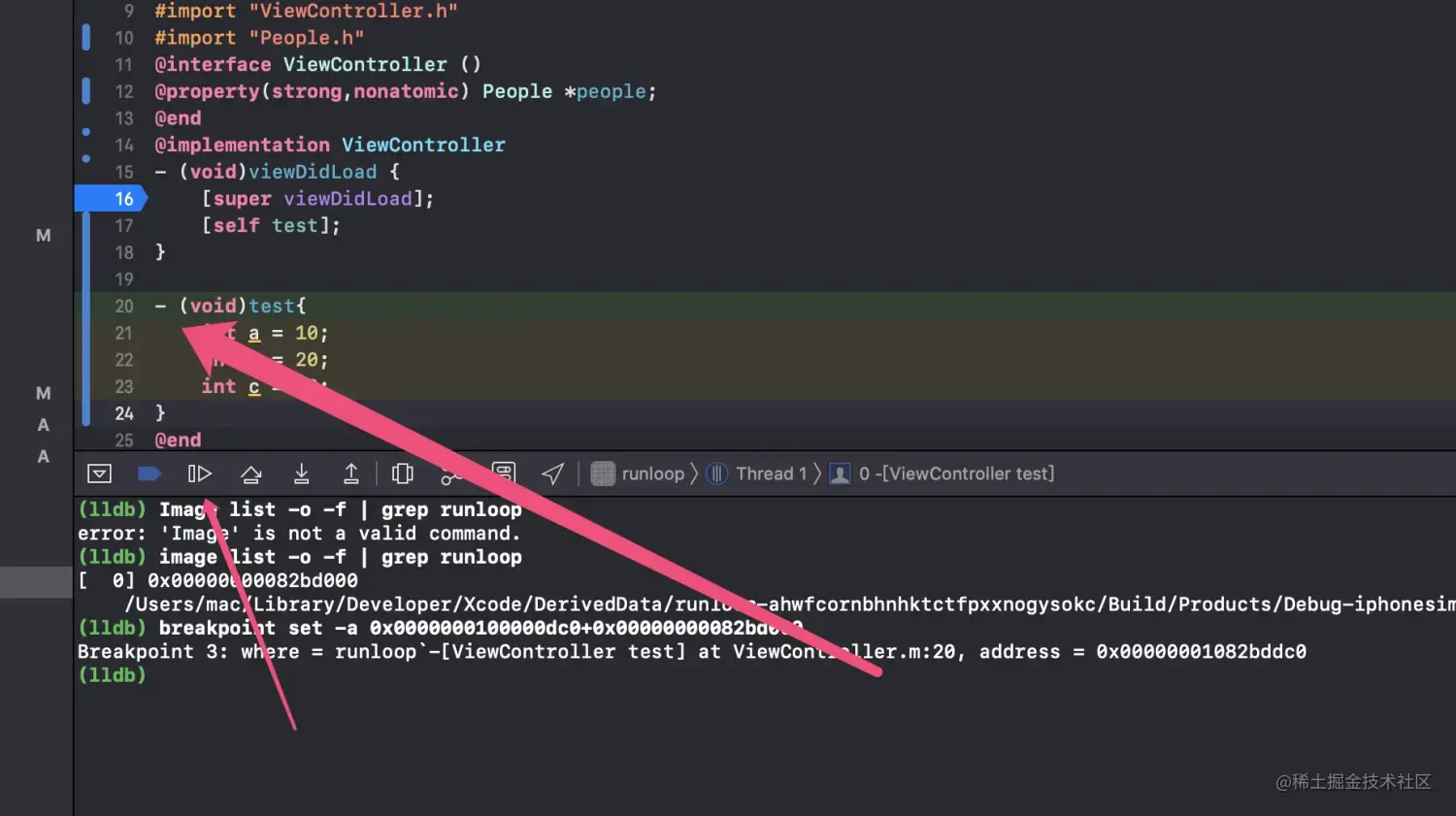Open the runloop process jump bar item

638,473
